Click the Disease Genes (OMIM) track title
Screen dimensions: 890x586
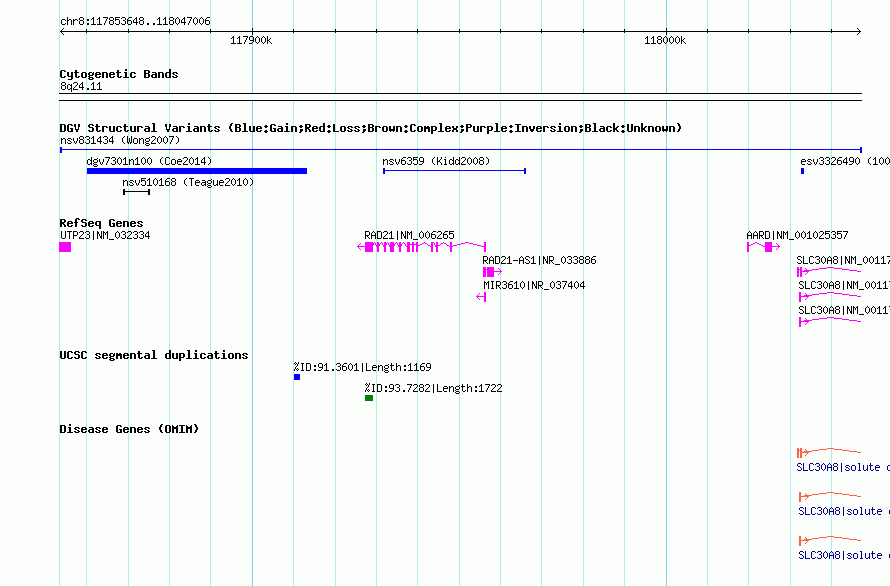point(129,429)
